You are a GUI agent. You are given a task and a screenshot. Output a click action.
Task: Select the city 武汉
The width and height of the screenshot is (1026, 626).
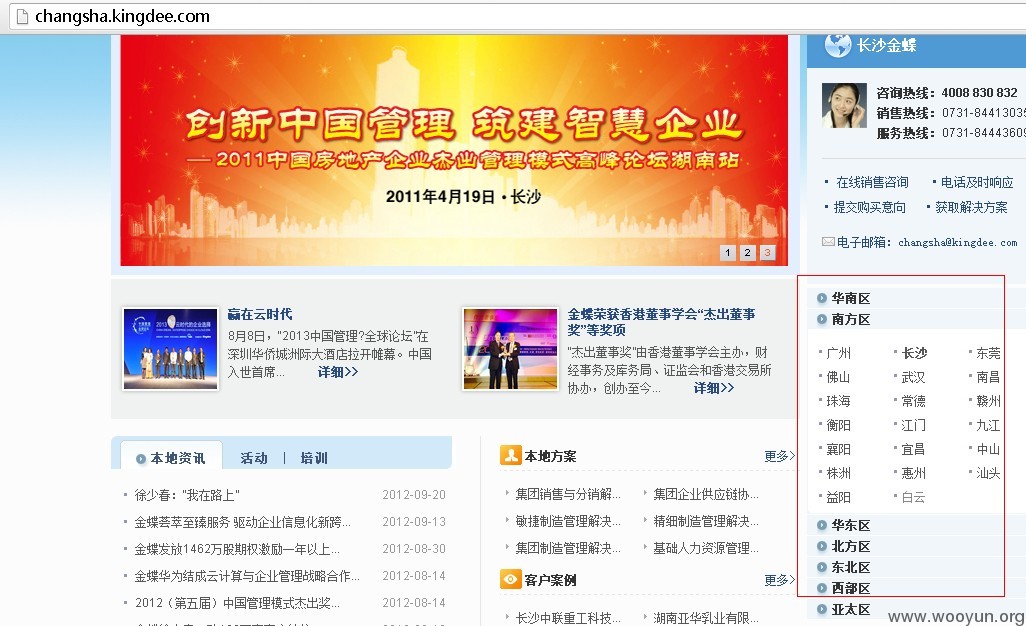point(913,377)
